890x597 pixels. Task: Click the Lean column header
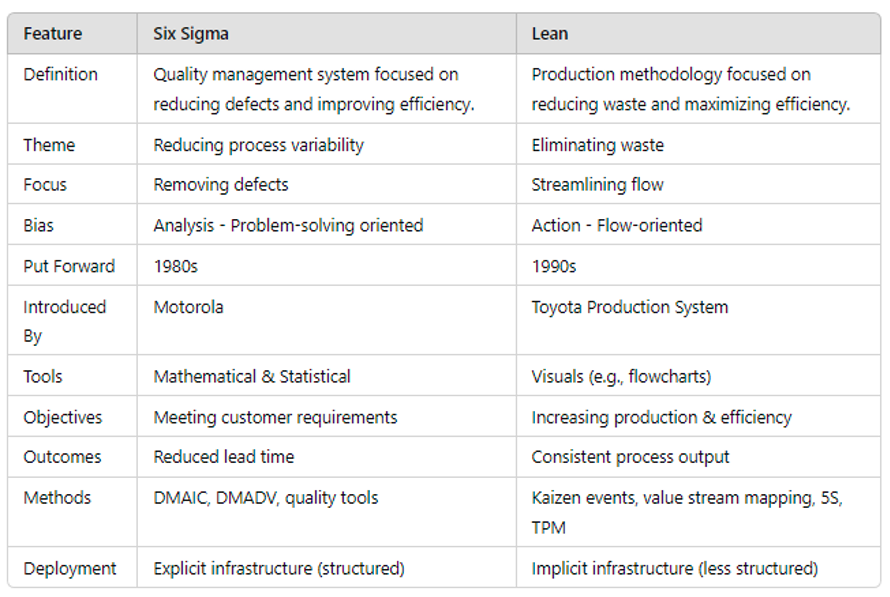(549, 34)
